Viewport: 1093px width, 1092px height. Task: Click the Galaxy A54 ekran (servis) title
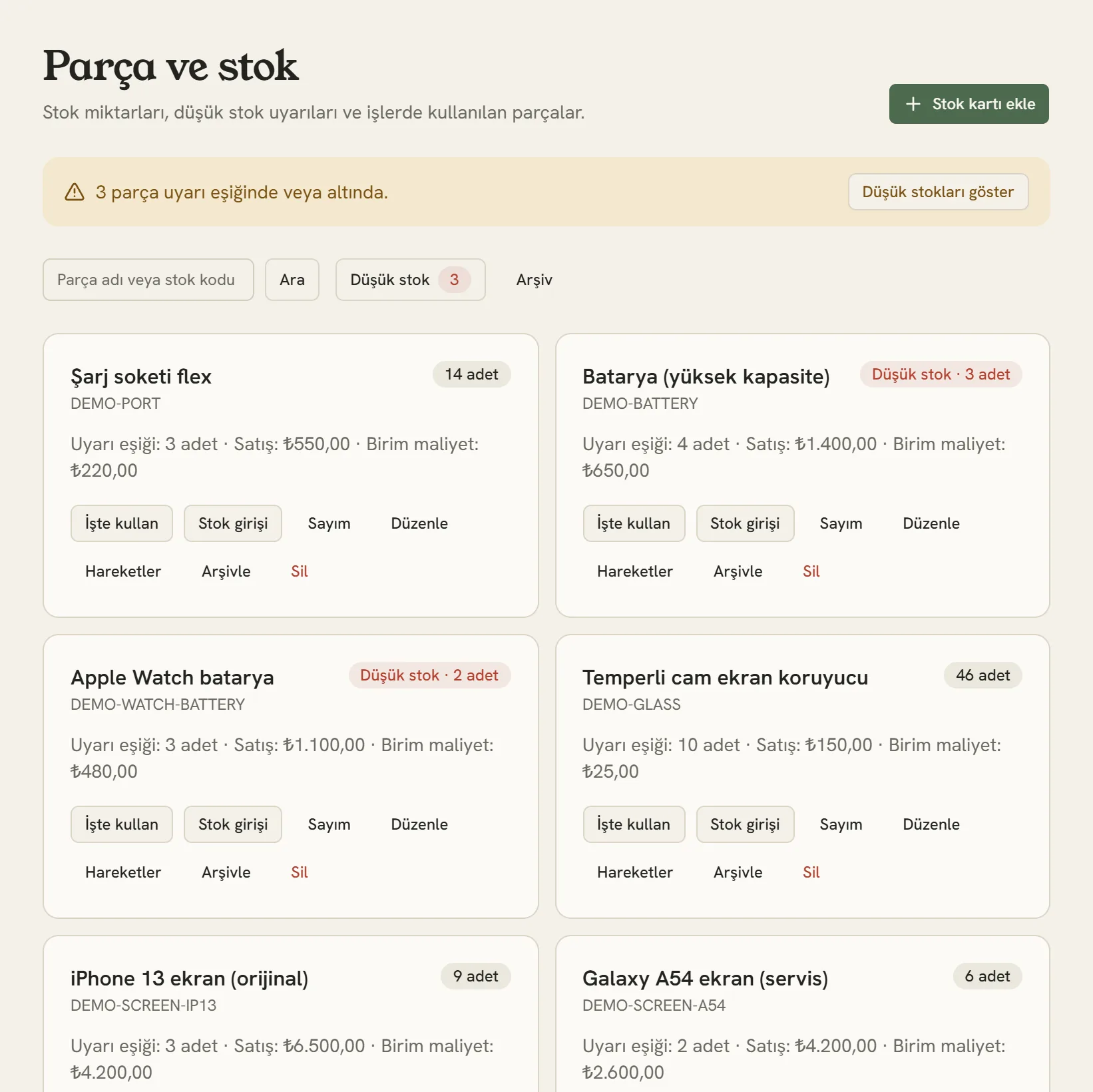pyautogui.click(x=706, y=978)
